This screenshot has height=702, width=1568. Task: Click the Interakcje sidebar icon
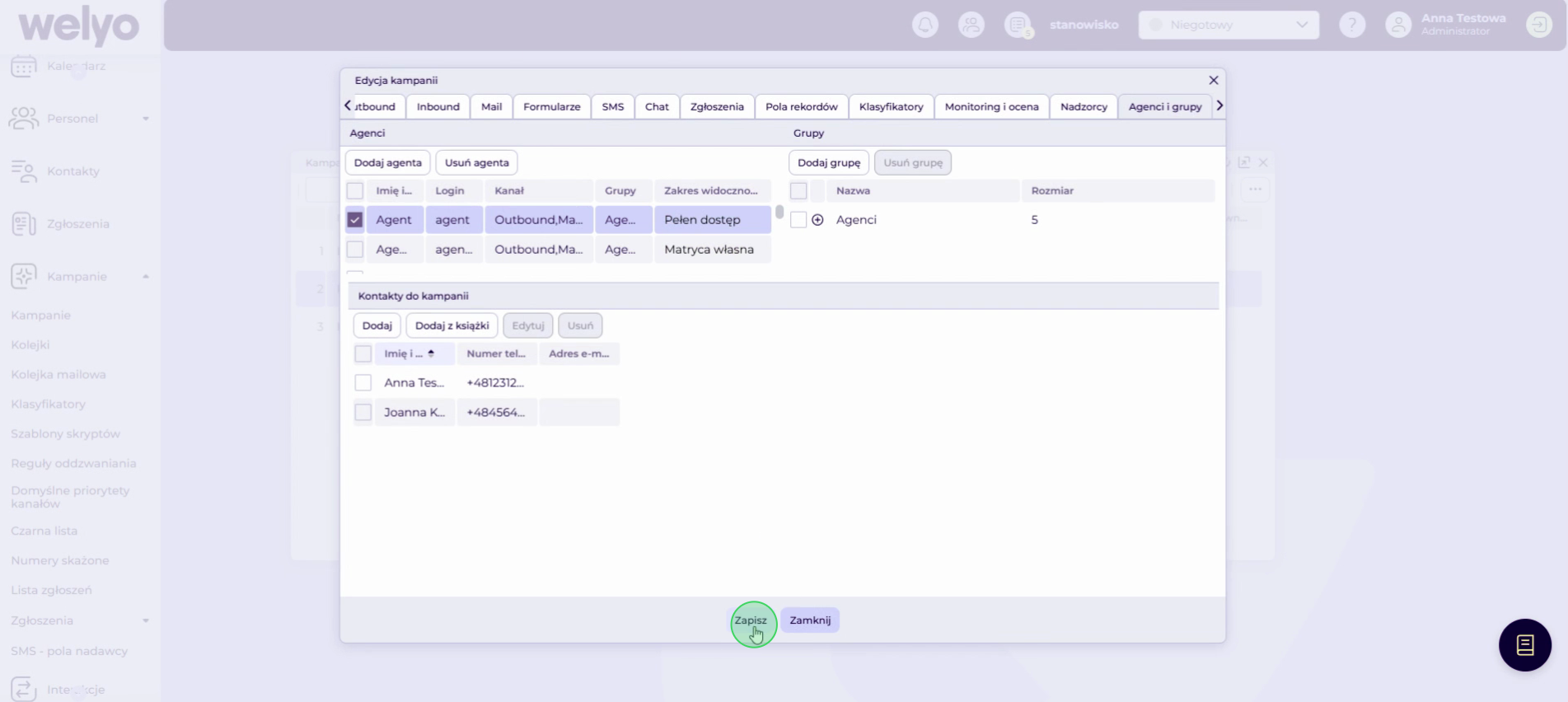pos(24,689)
